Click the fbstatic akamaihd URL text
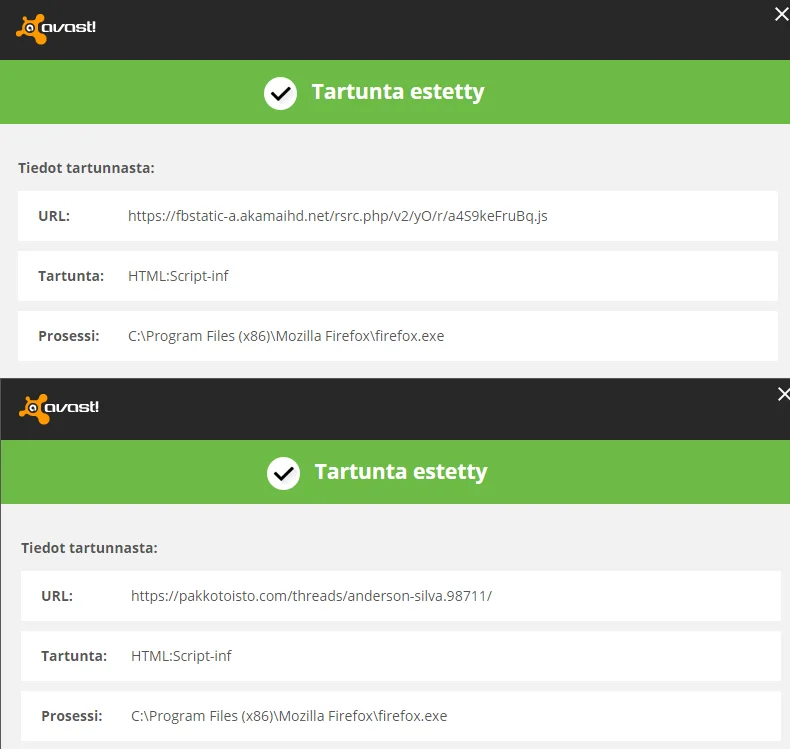790x749 pixels. click(337, 216)
